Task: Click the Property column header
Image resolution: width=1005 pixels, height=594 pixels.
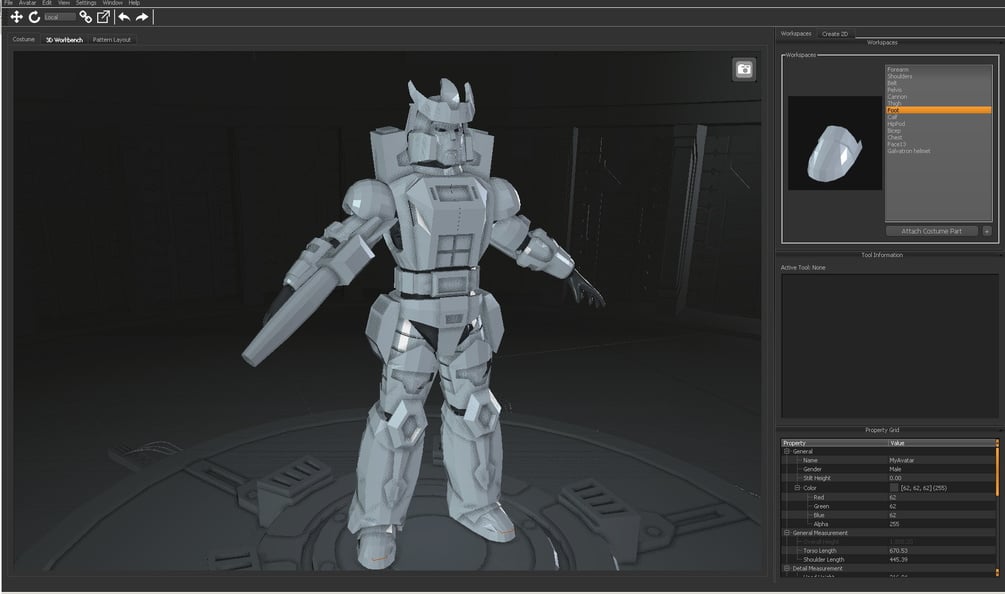Action: (x=835, y=443)
